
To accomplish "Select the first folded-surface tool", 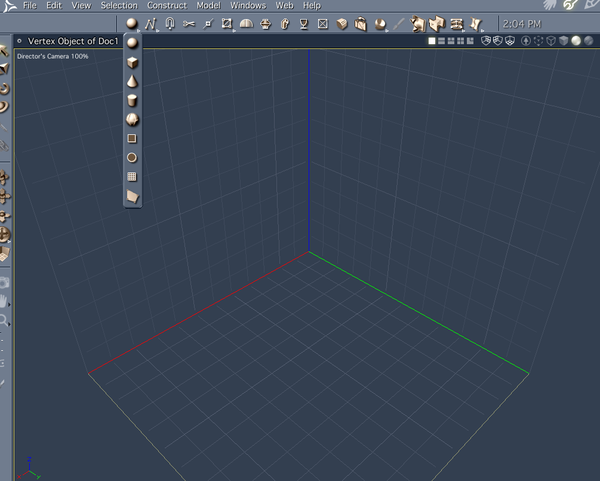I will point(418,24).
